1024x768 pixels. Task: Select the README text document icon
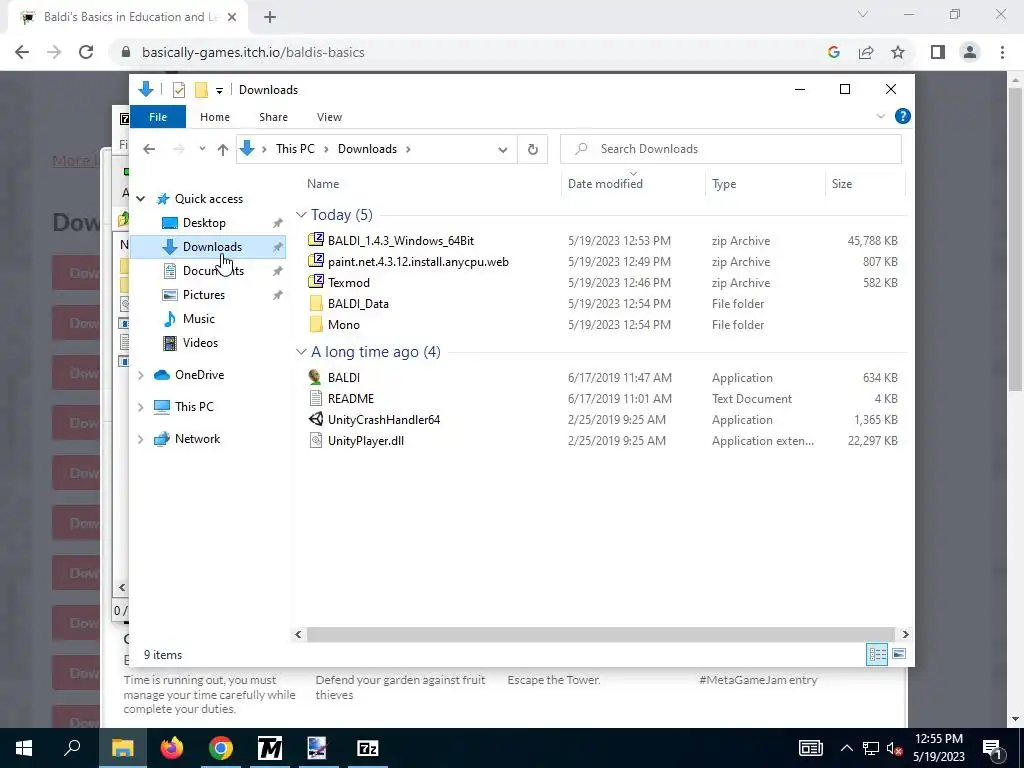[x=315, y=398]
